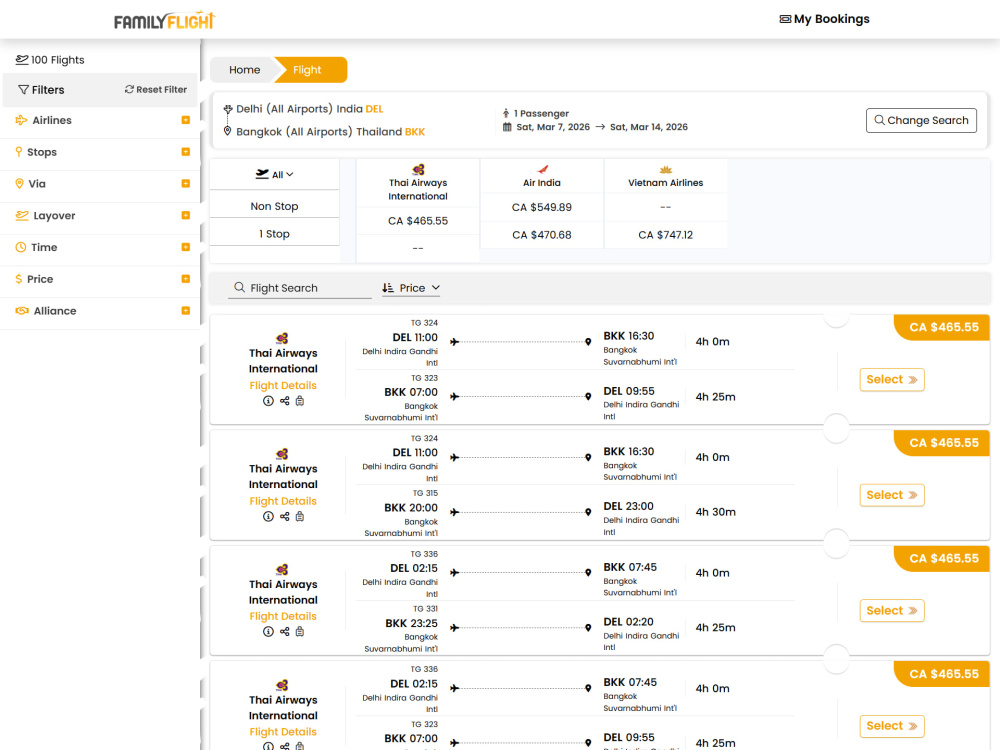Focus the Flight Search input
1000x750 pixels.
point(300,288)
